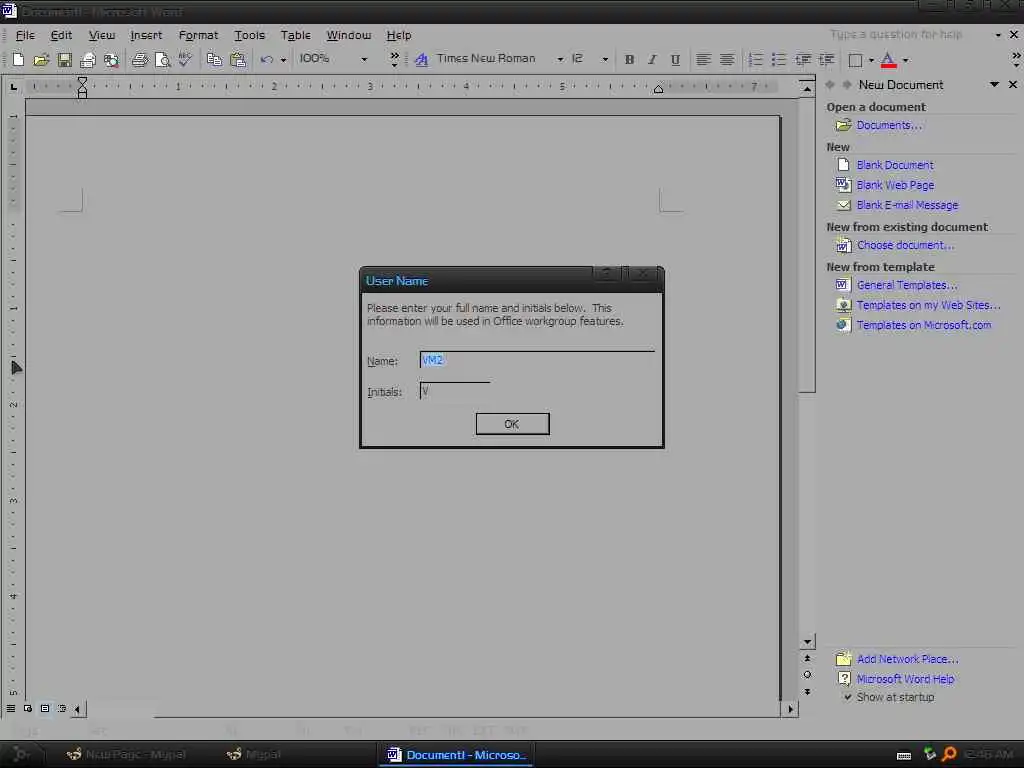
Task: Open the Undo history dropdown arrow
Action: tap(283, 60)
